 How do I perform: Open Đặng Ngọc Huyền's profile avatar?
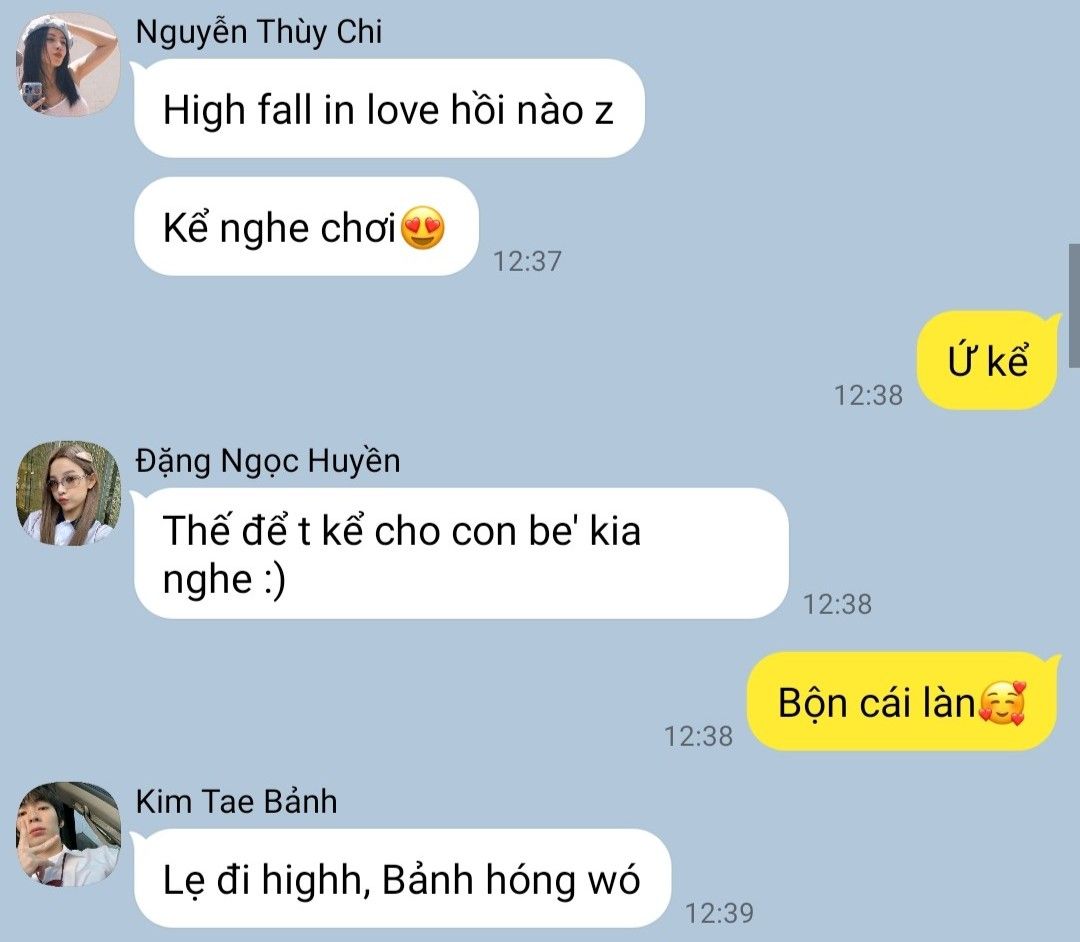68,493
